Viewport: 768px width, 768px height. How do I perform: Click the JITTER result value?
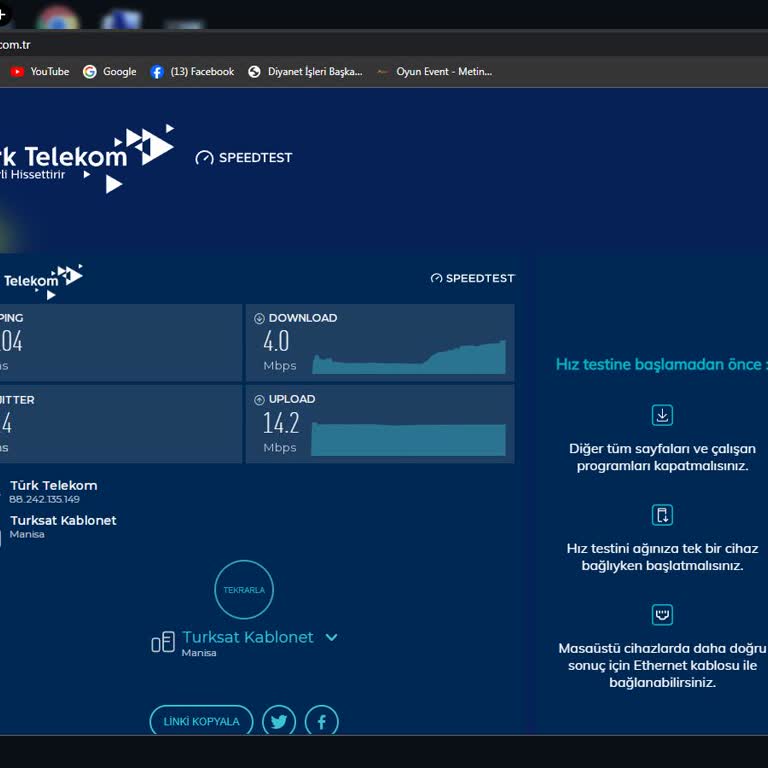click(x=6, y=423)
